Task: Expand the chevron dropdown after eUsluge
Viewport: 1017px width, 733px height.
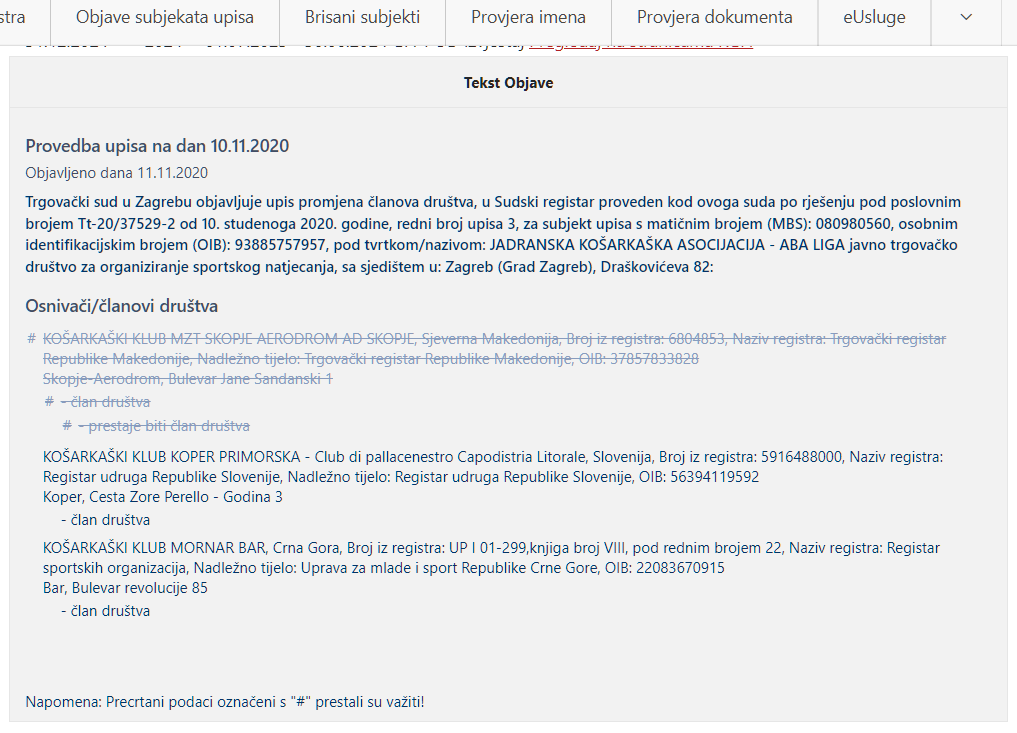Action: tap(966, 18)
